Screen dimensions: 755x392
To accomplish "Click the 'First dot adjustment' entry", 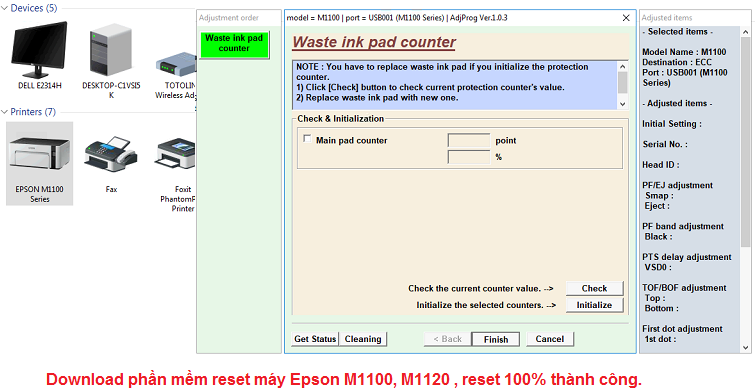I will pos(682,329).
